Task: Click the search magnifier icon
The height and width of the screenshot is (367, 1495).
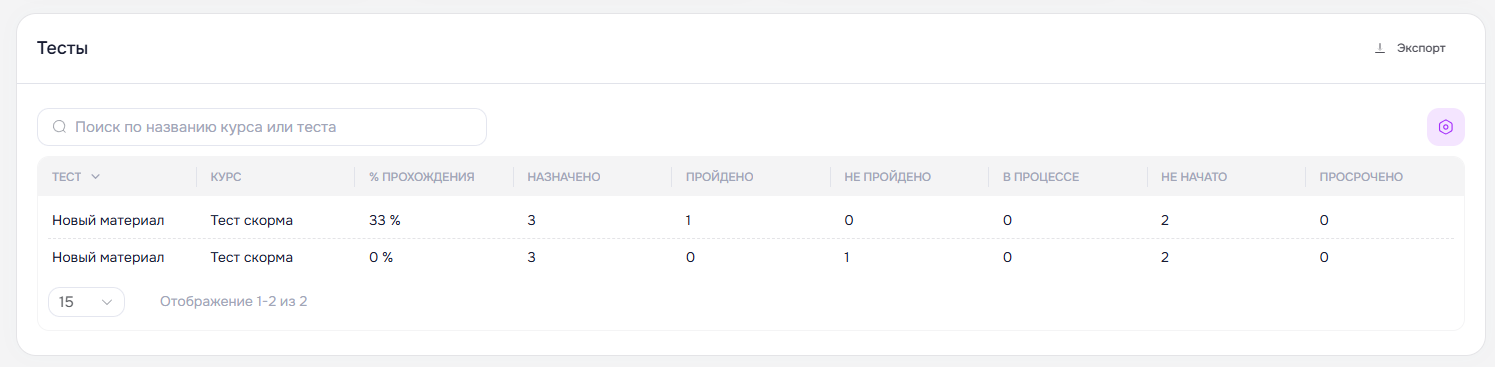Action: pyautogui.click(x=59, y=127)
